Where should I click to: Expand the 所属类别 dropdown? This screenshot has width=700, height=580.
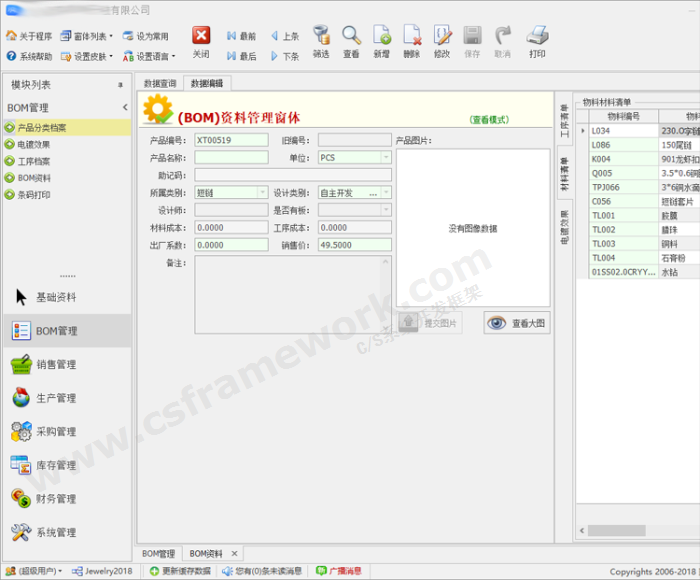(262, 192)
